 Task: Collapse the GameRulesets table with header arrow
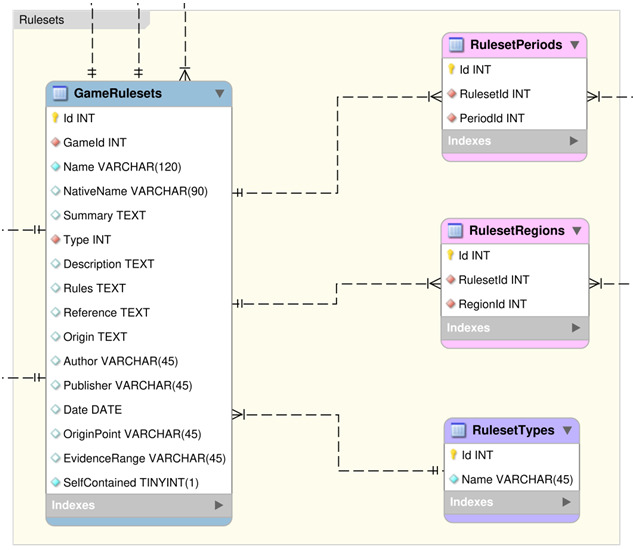click(x=219, y=94)
